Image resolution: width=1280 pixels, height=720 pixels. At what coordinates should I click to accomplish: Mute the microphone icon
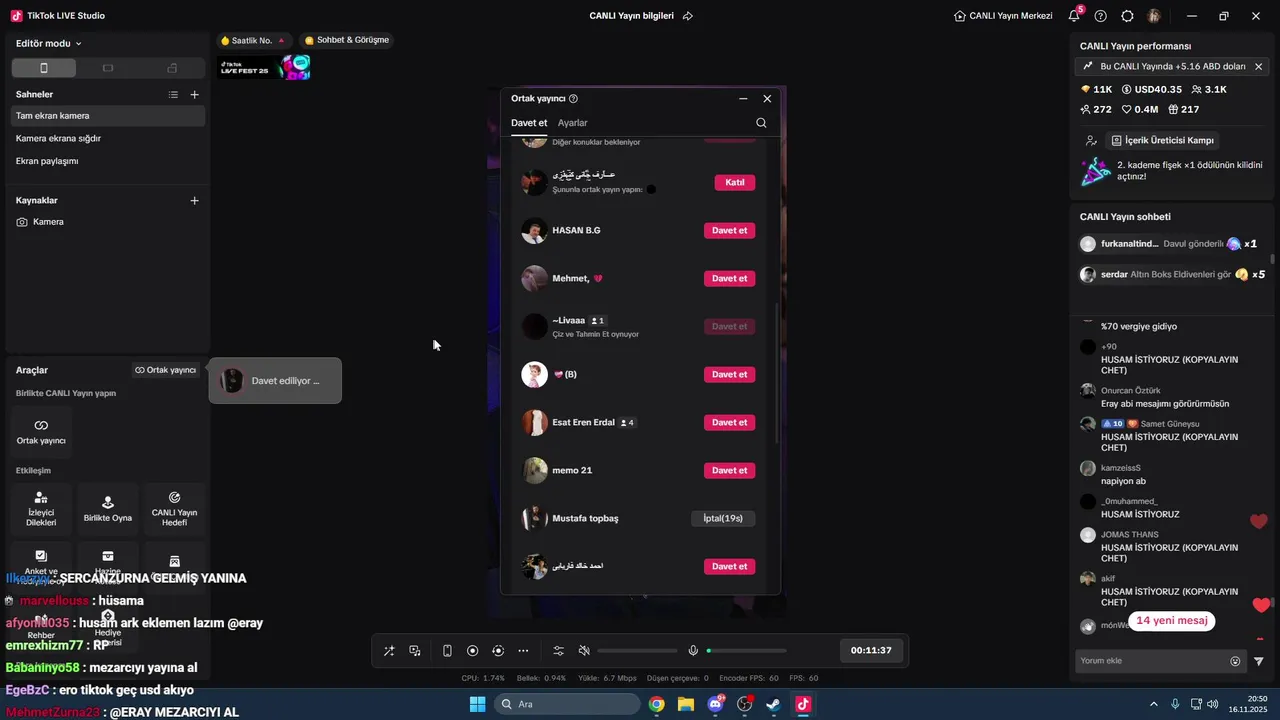tap(693, 651)
